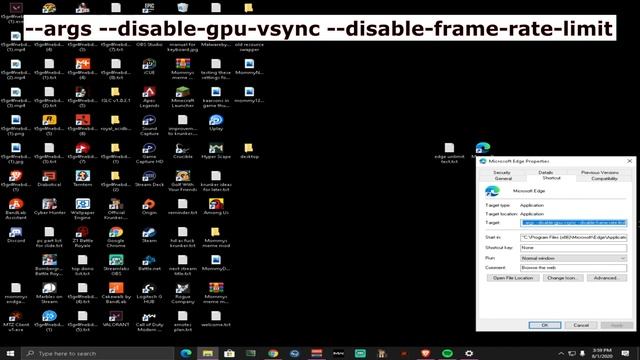The height and width of the screenshot is (360, 640).
Task: Select the Minecraft Launcher desktop icon
Action: coord(183,97)
